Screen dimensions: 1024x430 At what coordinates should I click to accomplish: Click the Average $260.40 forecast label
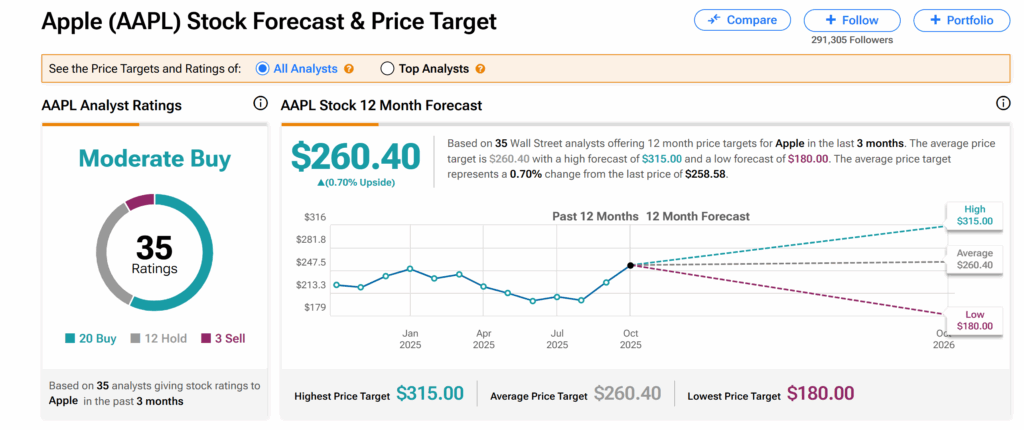coord(974,259)
